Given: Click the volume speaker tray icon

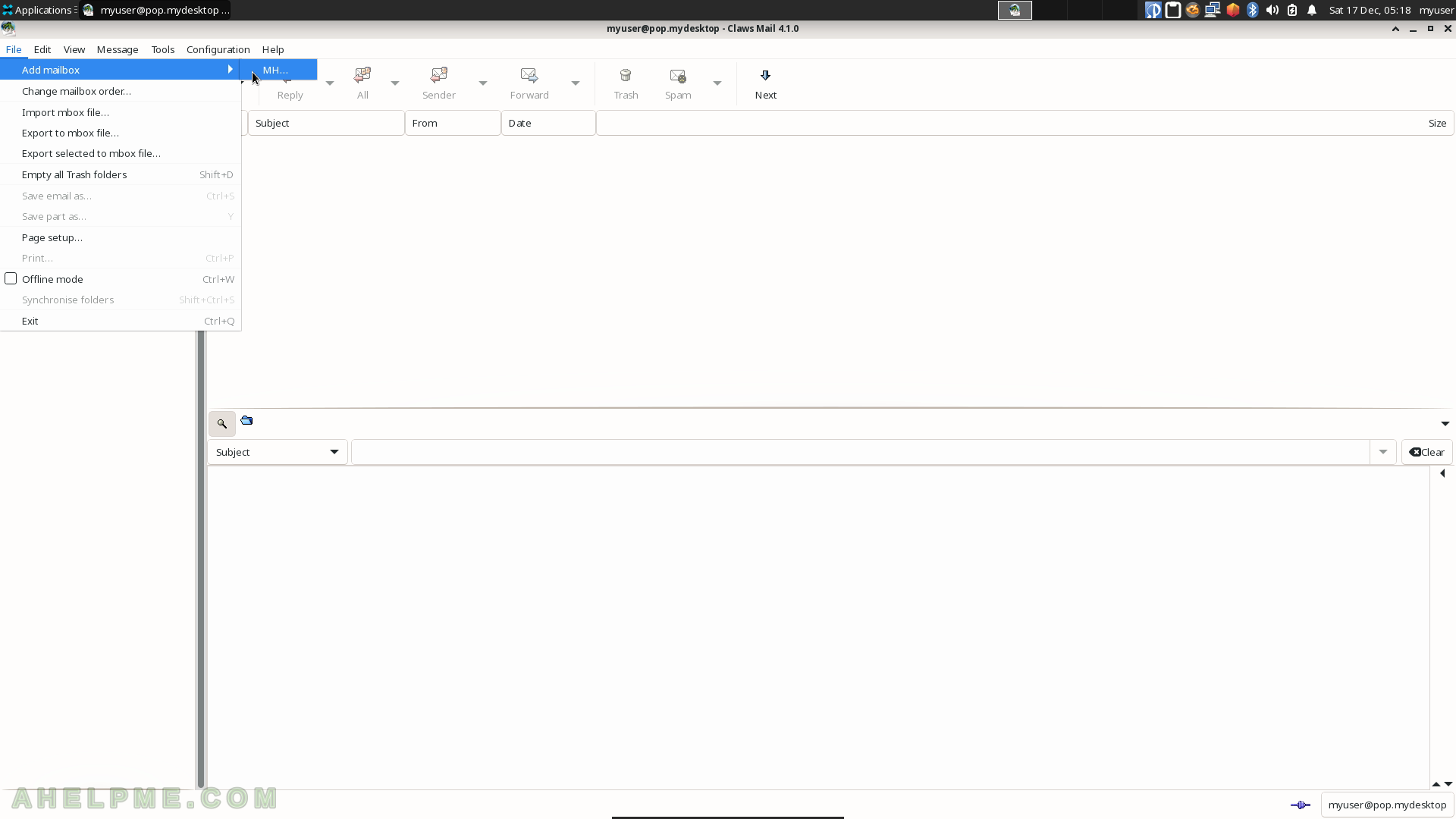Looking at the screenshot, I should click(1272, 10).
